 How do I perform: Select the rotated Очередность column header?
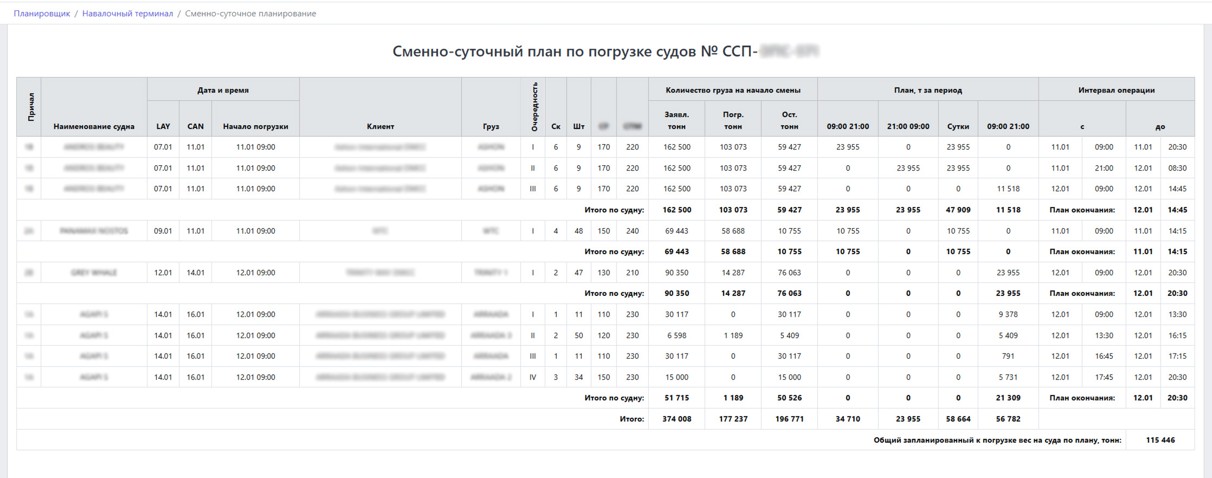[533, 107]
